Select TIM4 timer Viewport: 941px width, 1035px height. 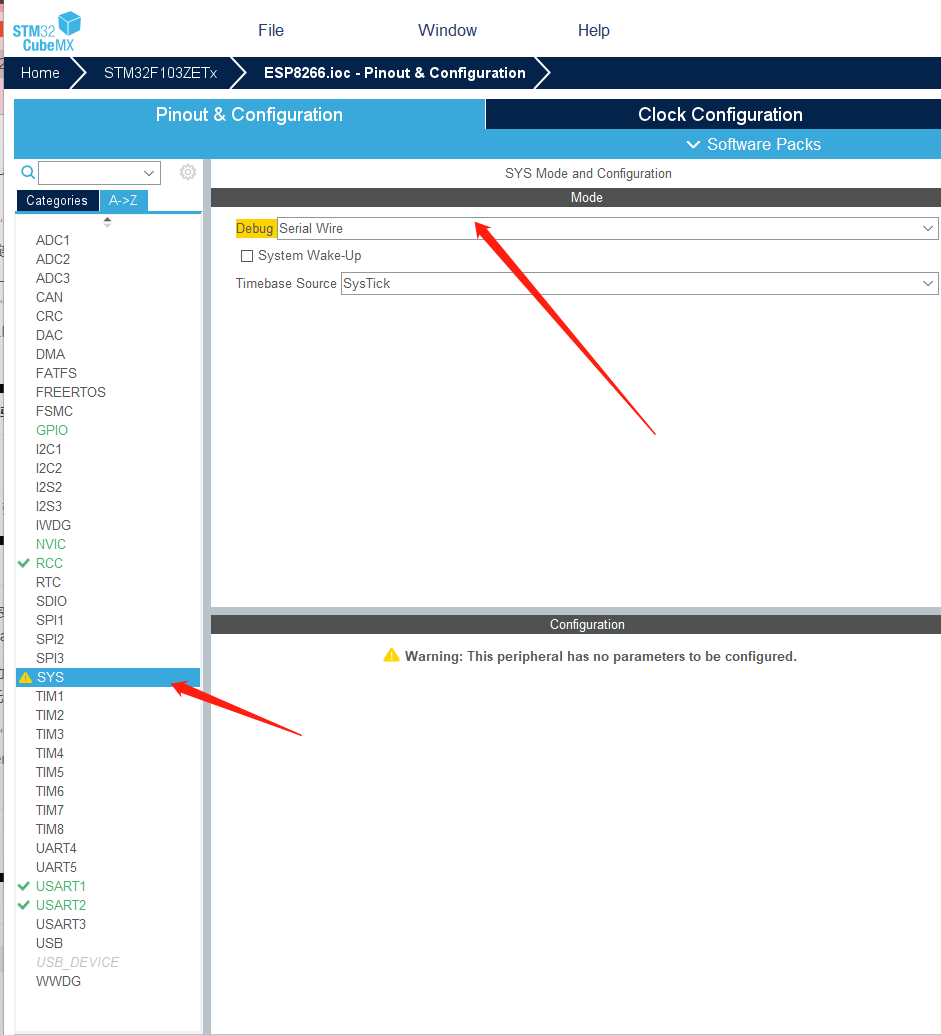[x=49, y=753]
